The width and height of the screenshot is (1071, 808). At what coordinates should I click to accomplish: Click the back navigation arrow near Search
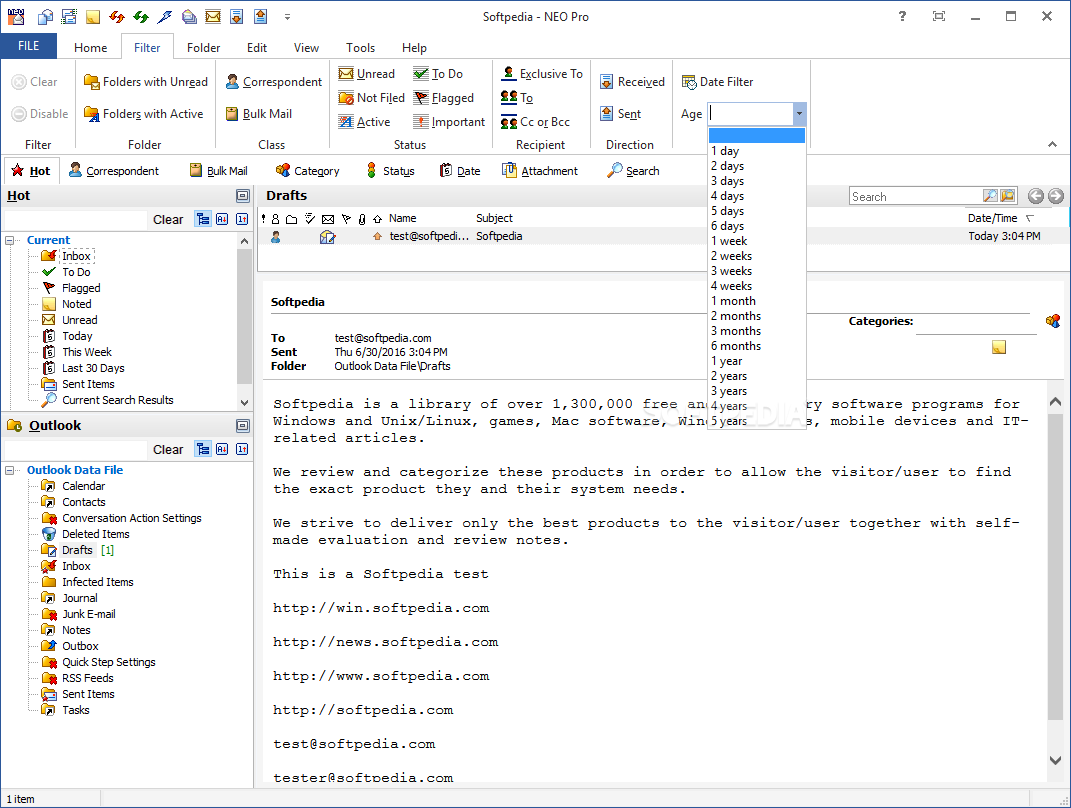1035,196
